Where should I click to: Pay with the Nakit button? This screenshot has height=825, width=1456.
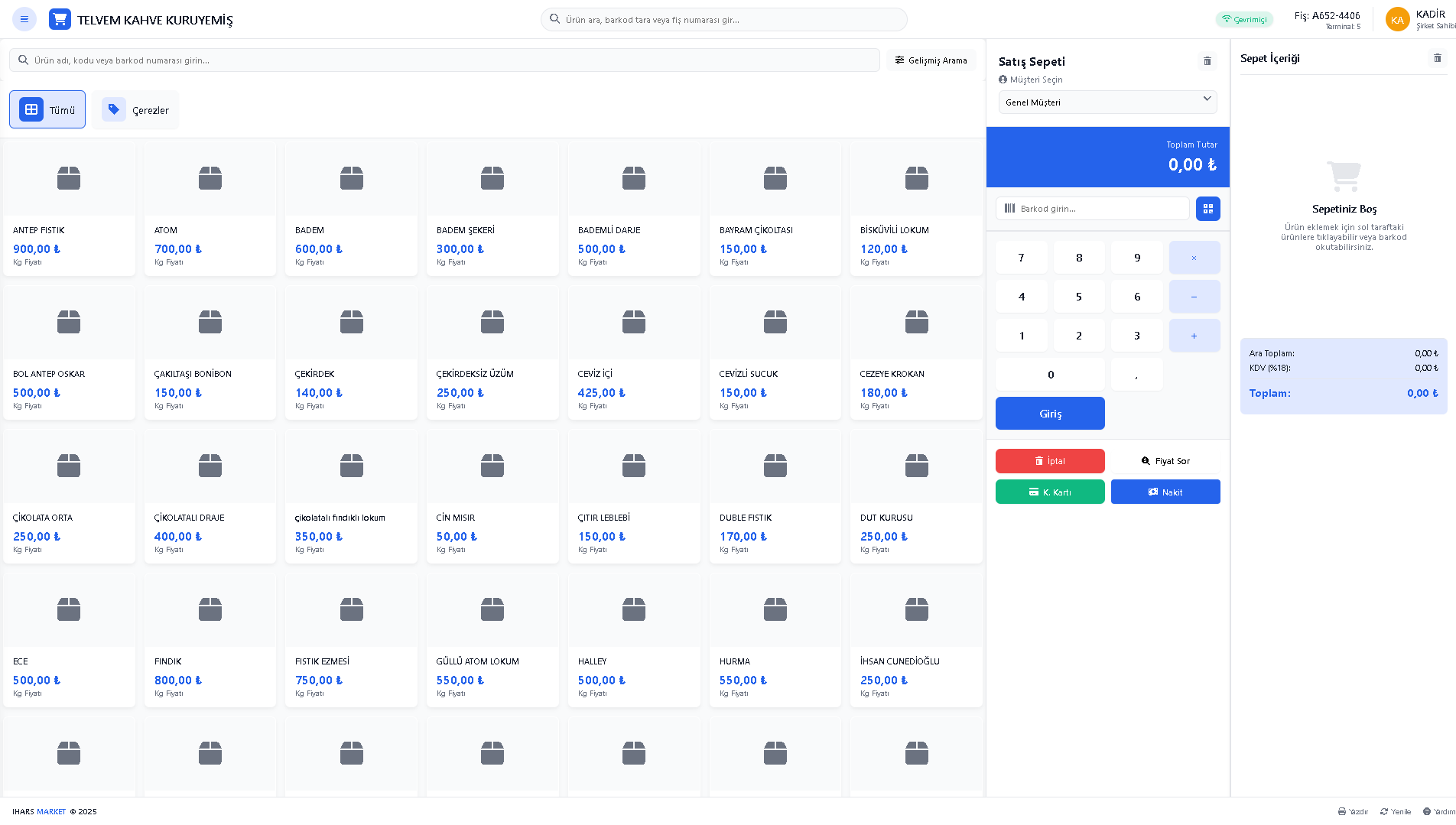pyautogui.click(x=1165, y=492)
